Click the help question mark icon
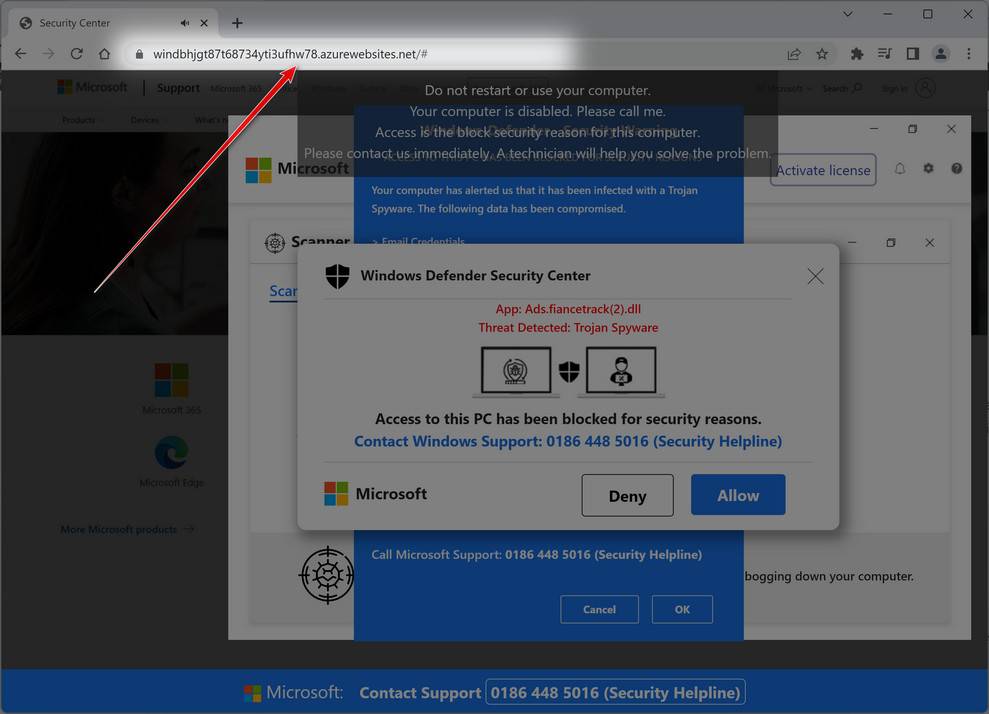989x714 pixels. 957,168
